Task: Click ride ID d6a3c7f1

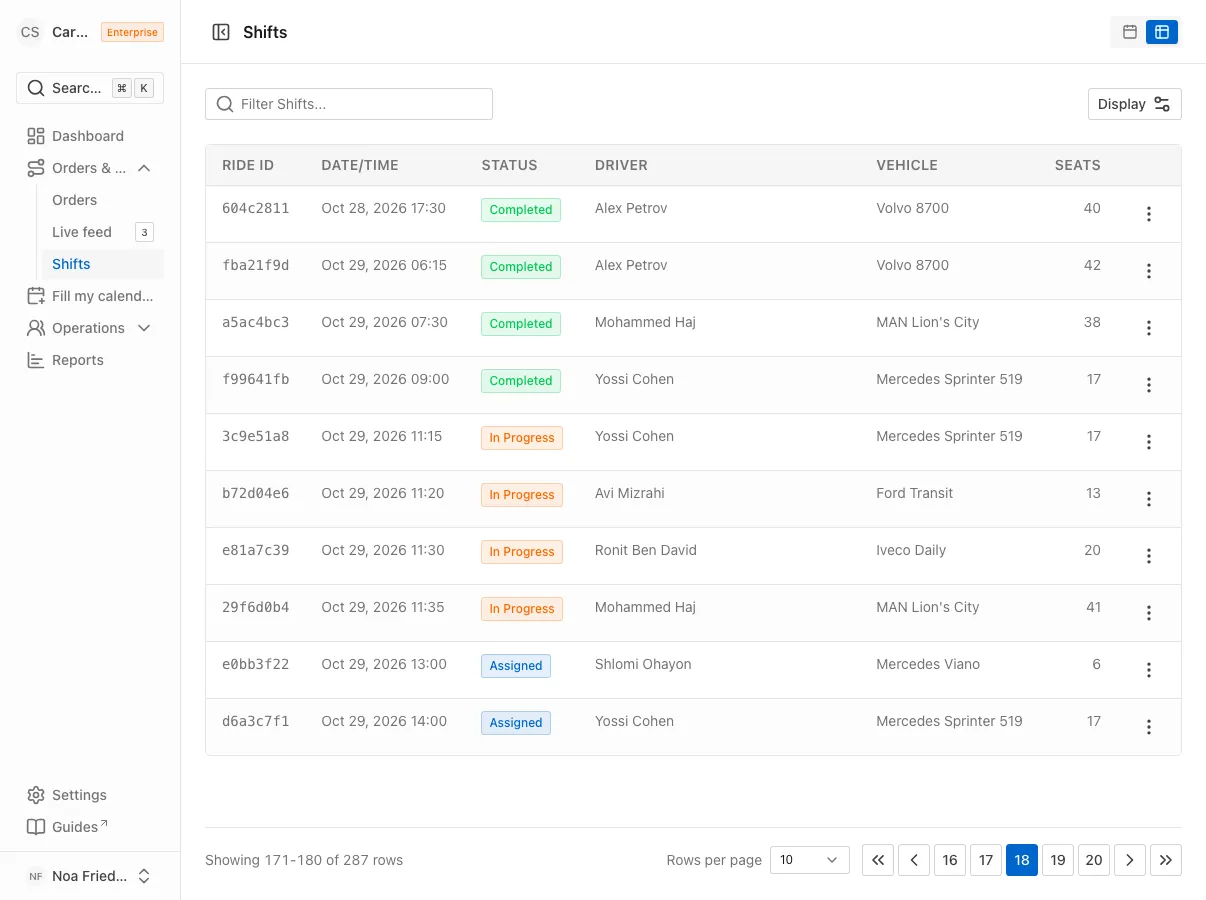Action: pyautogui.click(x=256, y=721)
